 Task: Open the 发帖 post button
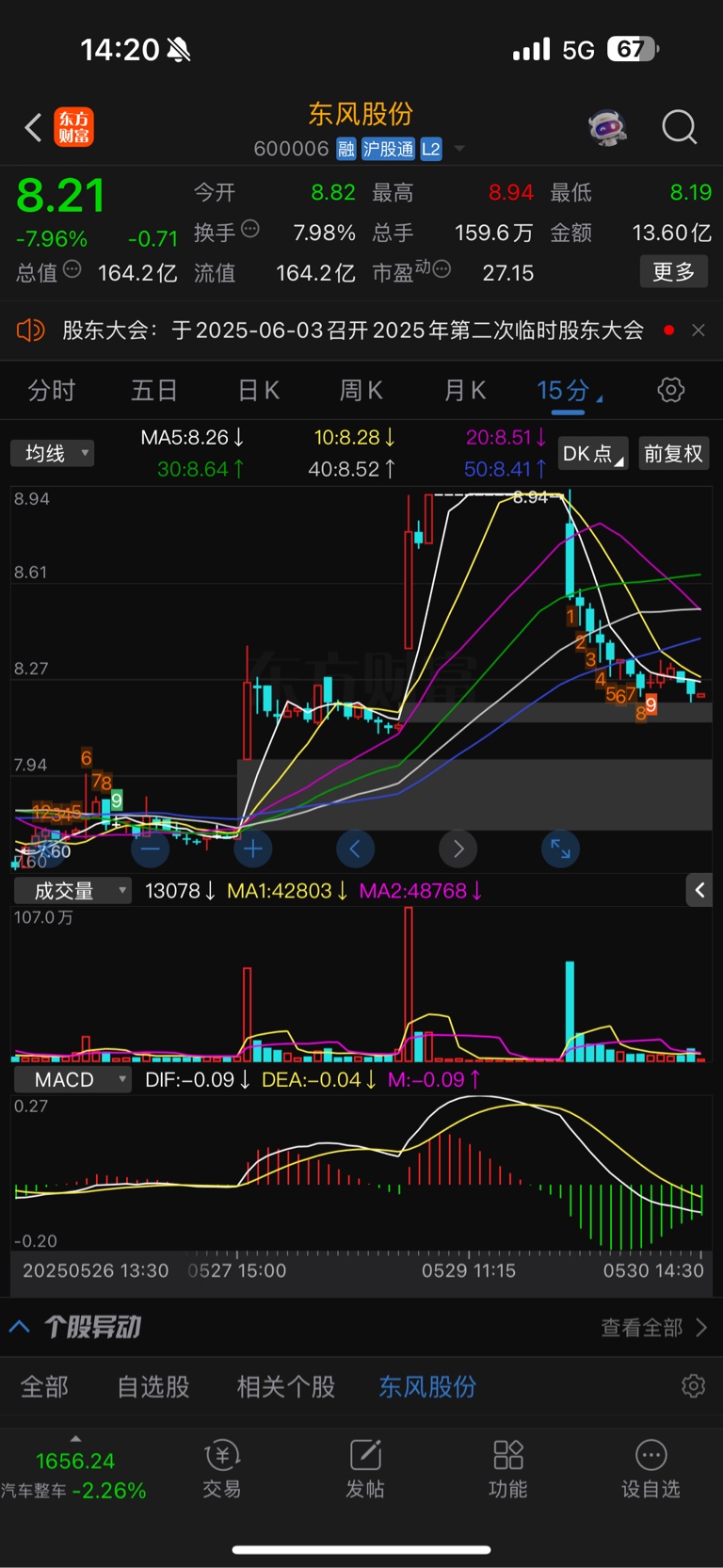(365, 1469)
